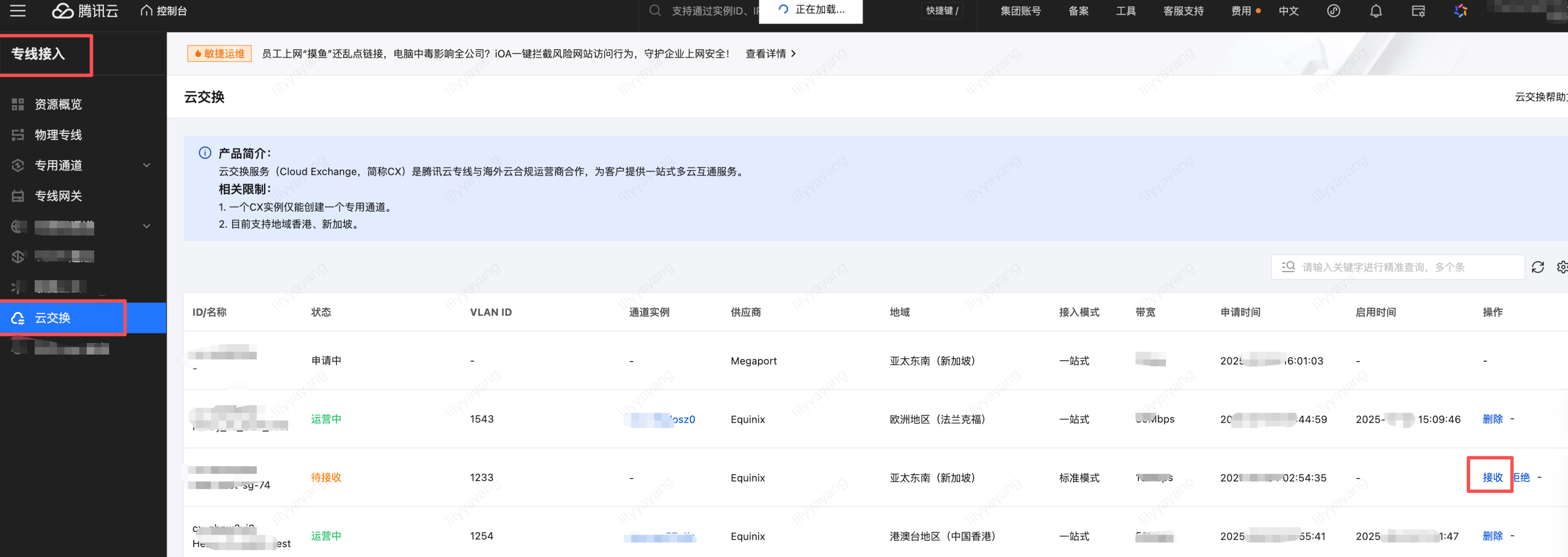Open the billing window icon in header

tap(1418, 11)
